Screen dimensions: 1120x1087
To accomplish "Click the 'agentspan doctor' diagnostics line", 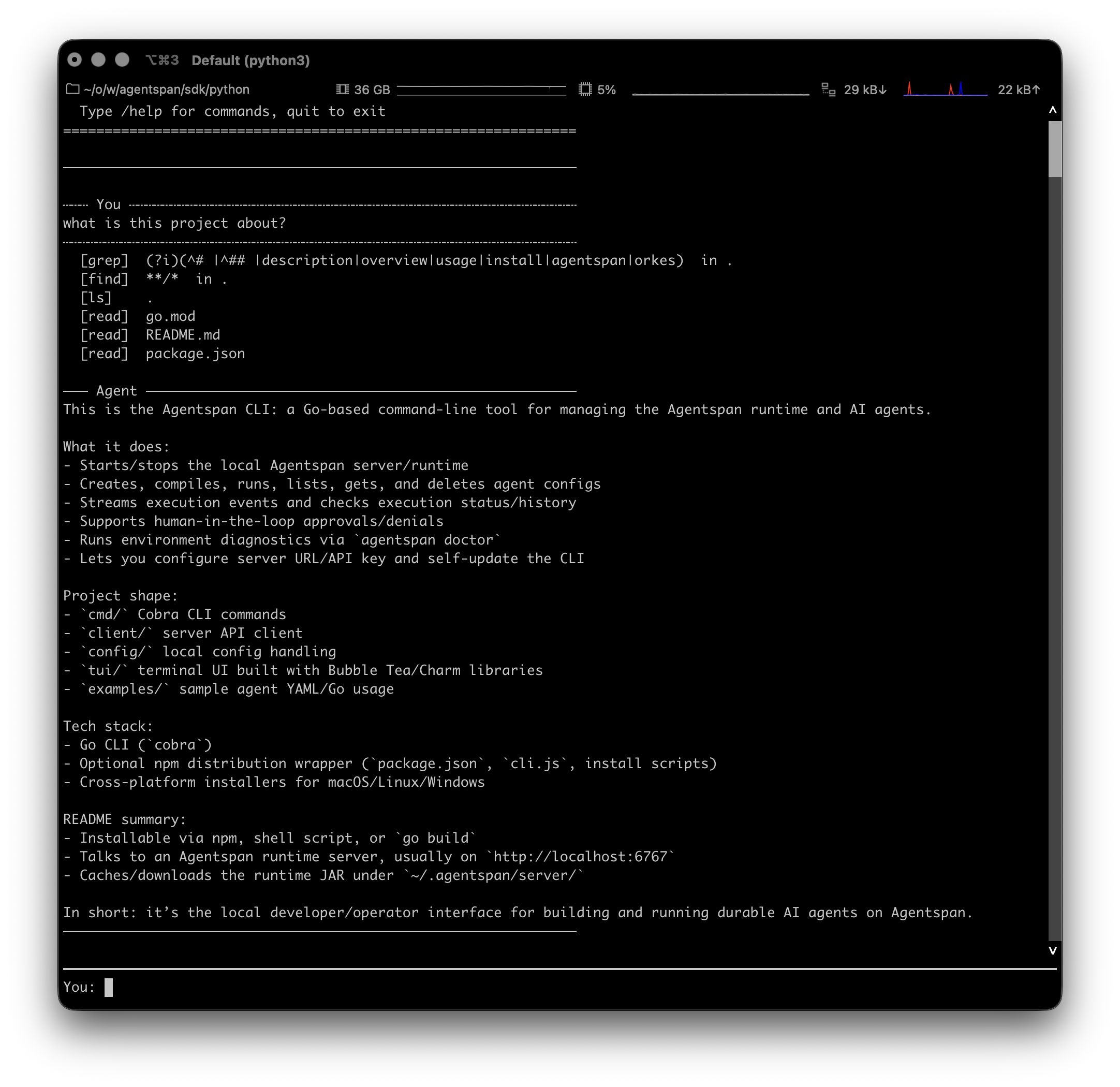I will pos(282,540).
